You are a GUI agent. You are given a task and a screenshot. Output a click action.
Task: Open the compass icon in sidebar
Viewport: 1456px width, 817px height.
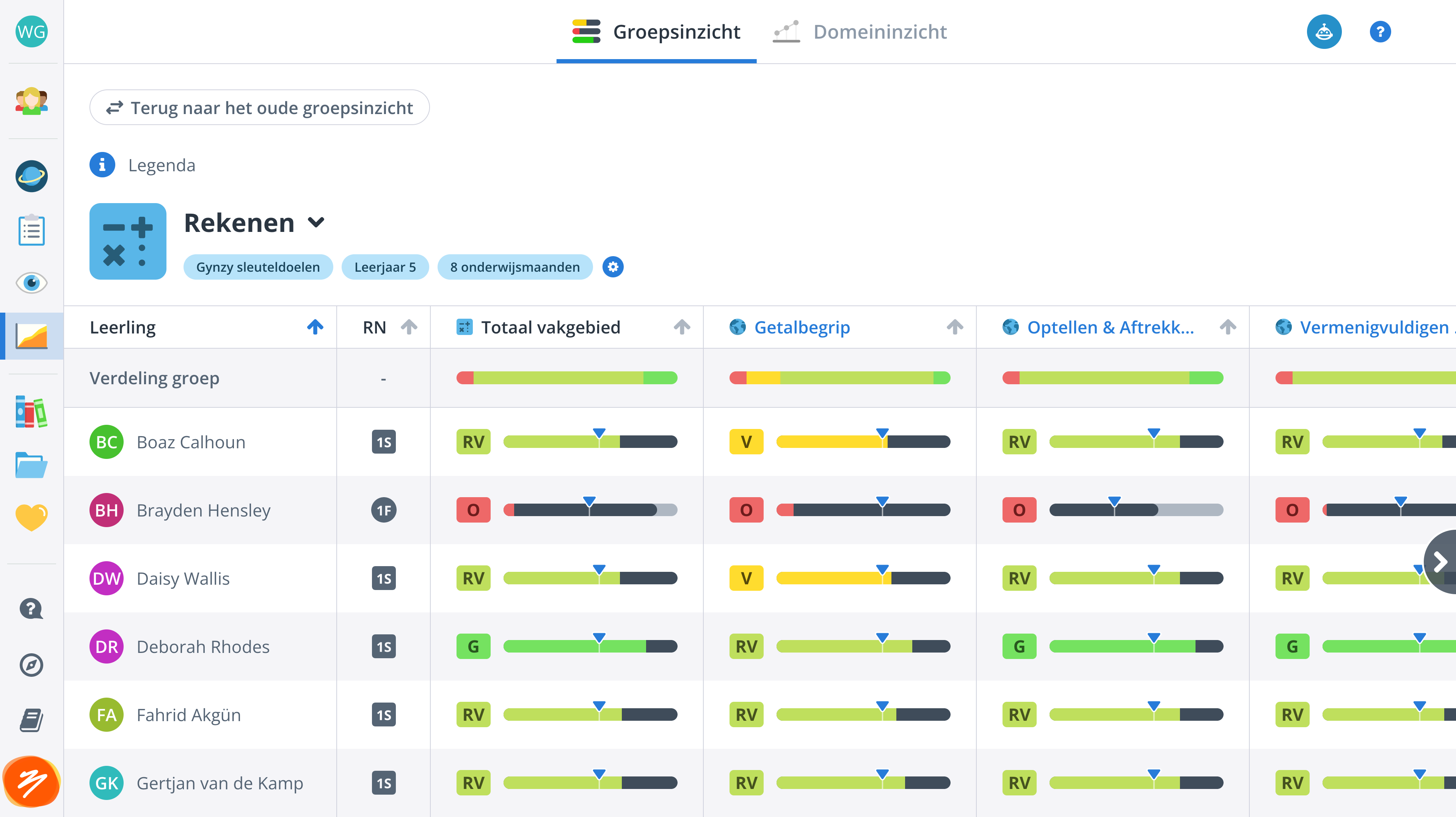coord(31,664)
